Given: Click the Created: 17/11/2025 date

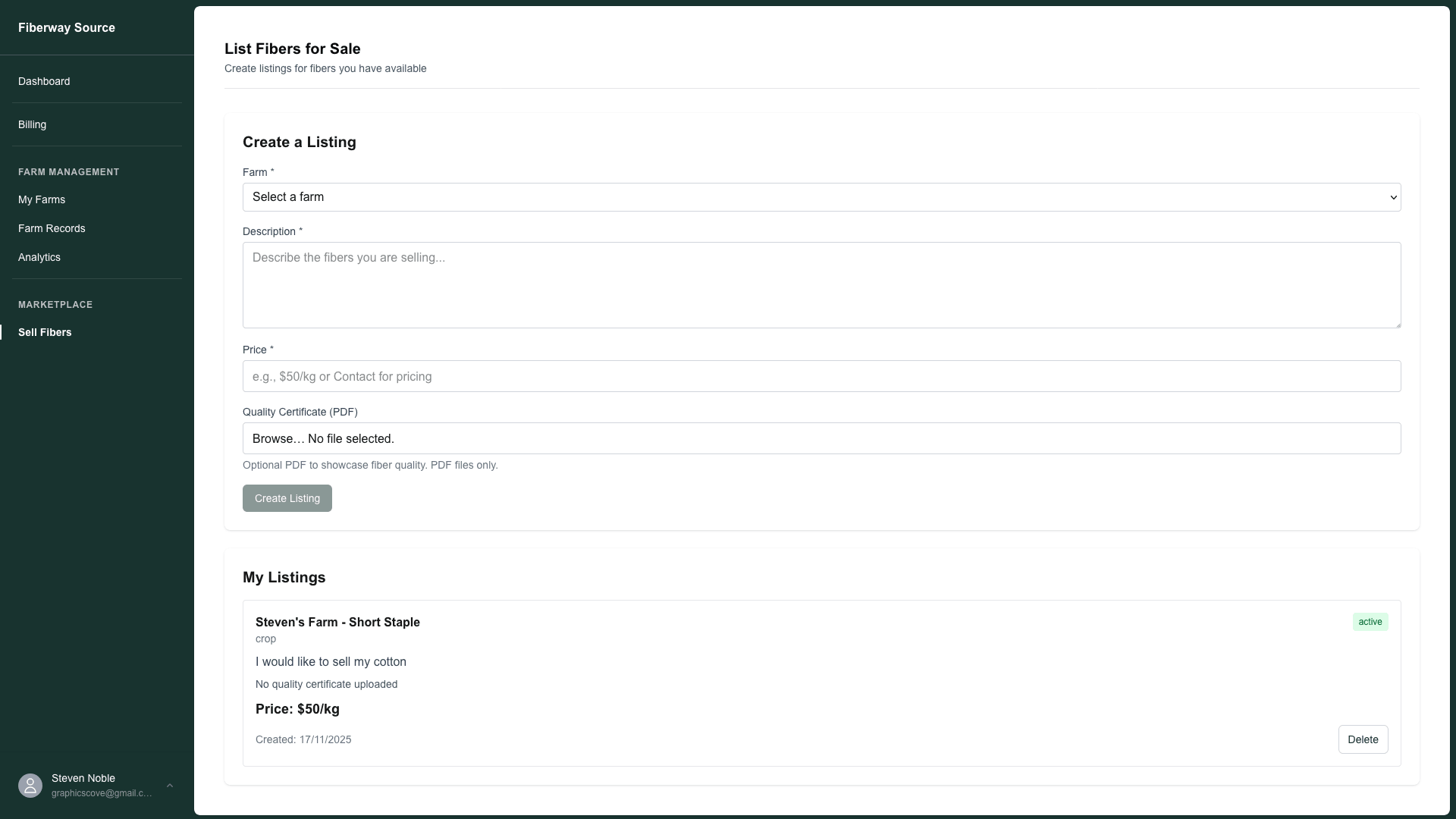Looking at the screenshot, I should click(x=303, y=739).
